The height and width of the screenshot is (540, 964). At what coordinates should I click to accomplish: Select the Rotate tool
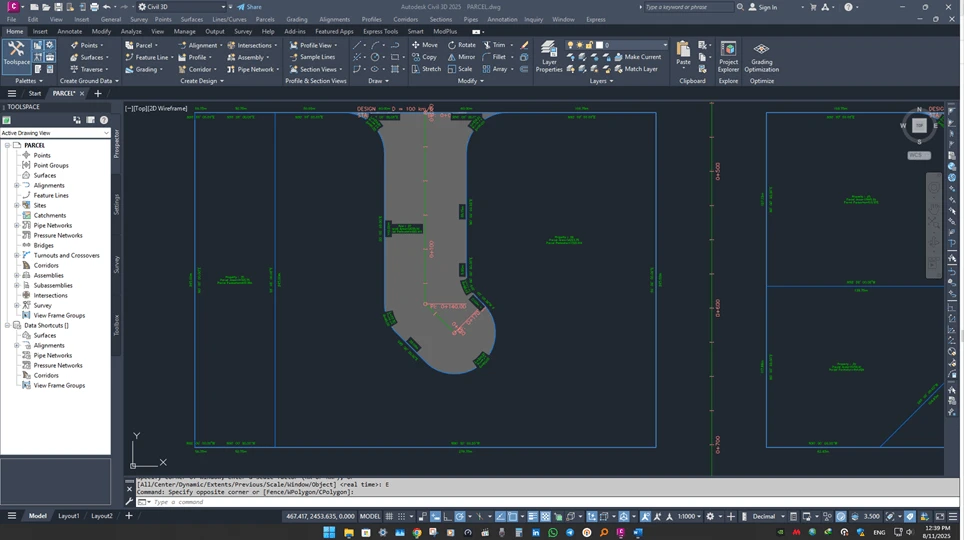461,45
